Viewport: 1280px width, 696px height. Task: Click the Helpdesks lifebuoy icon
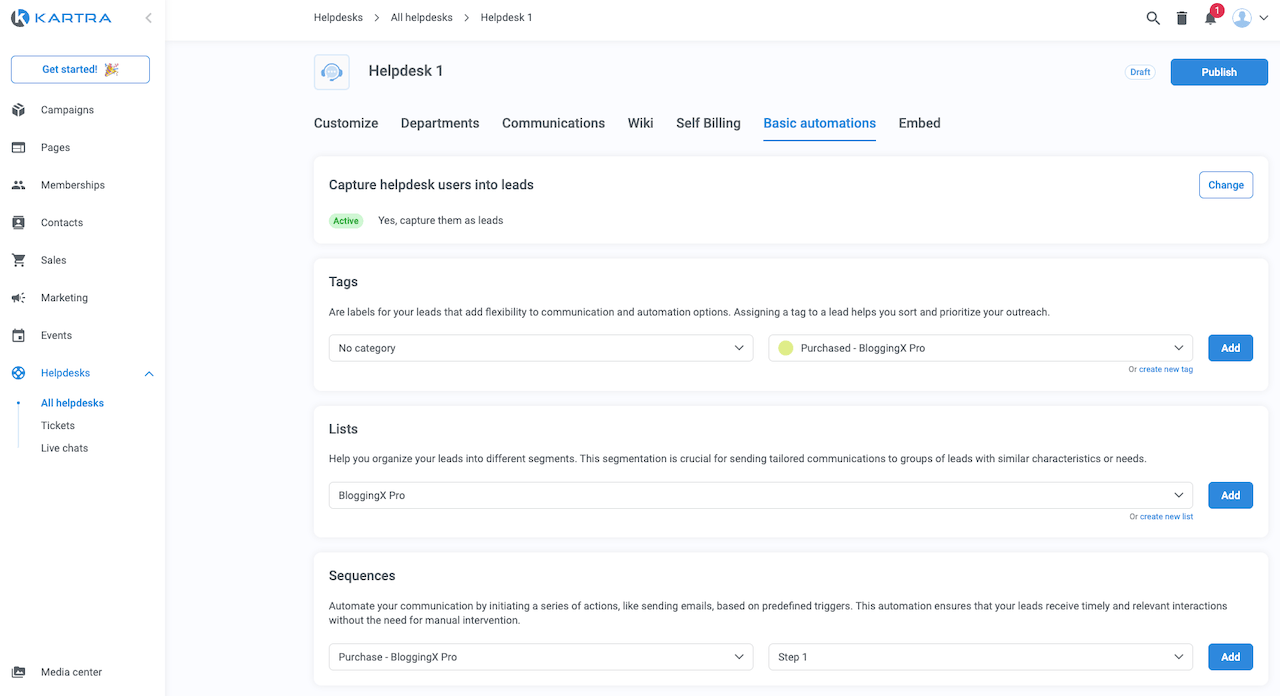click(18, 373)
